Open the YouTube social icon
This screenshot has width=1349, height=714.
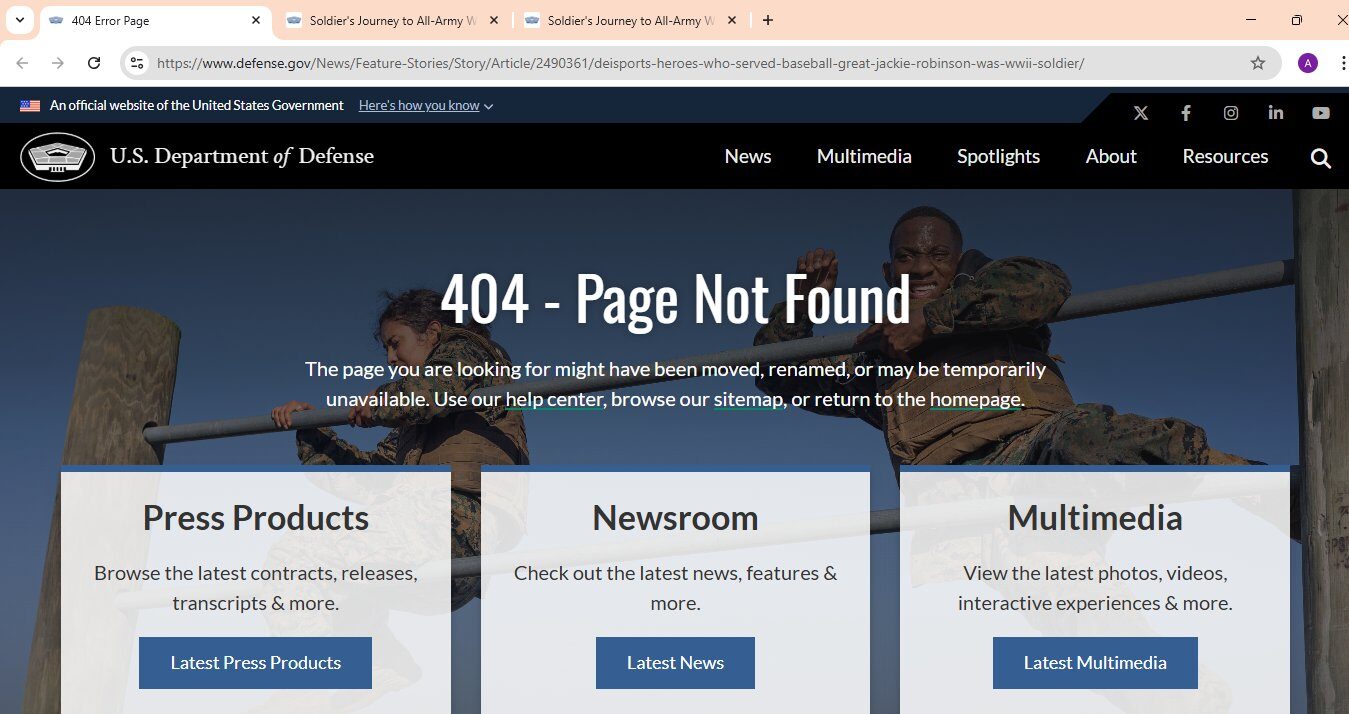[1321, 113]
